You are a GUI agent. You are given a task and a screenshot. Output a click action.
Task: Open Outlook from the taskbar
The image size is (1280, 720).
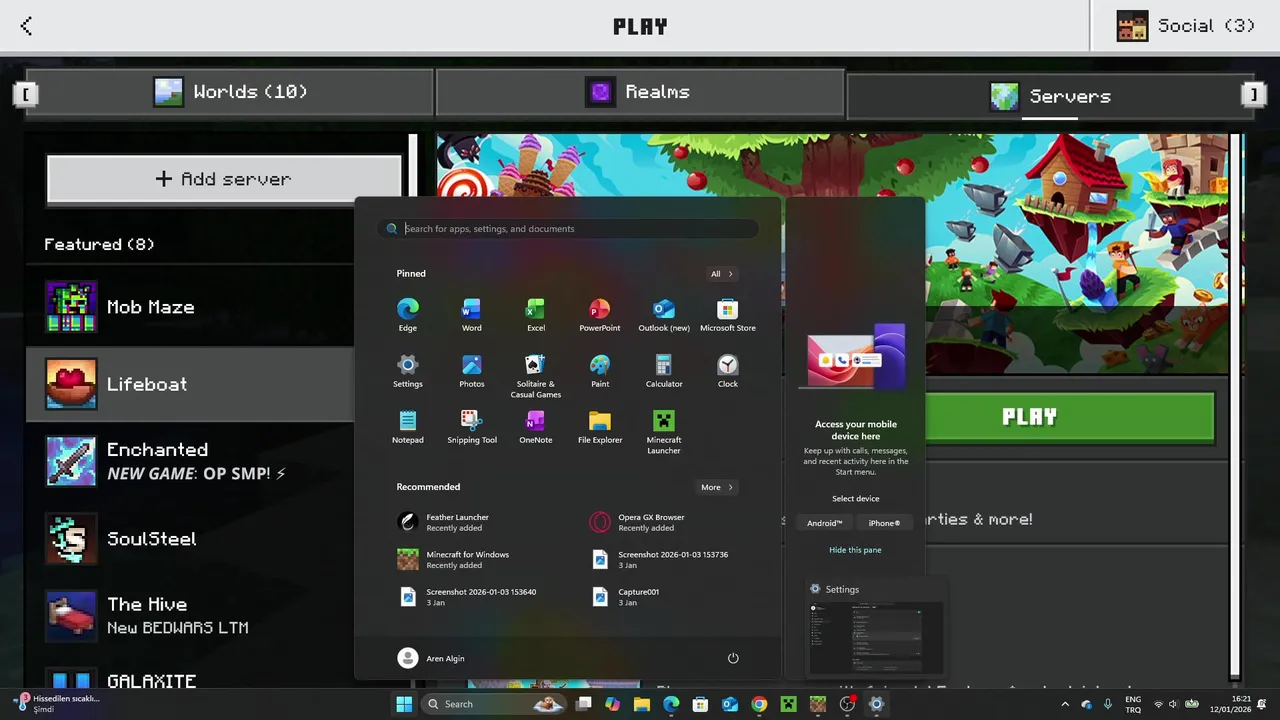pos(730,704)
